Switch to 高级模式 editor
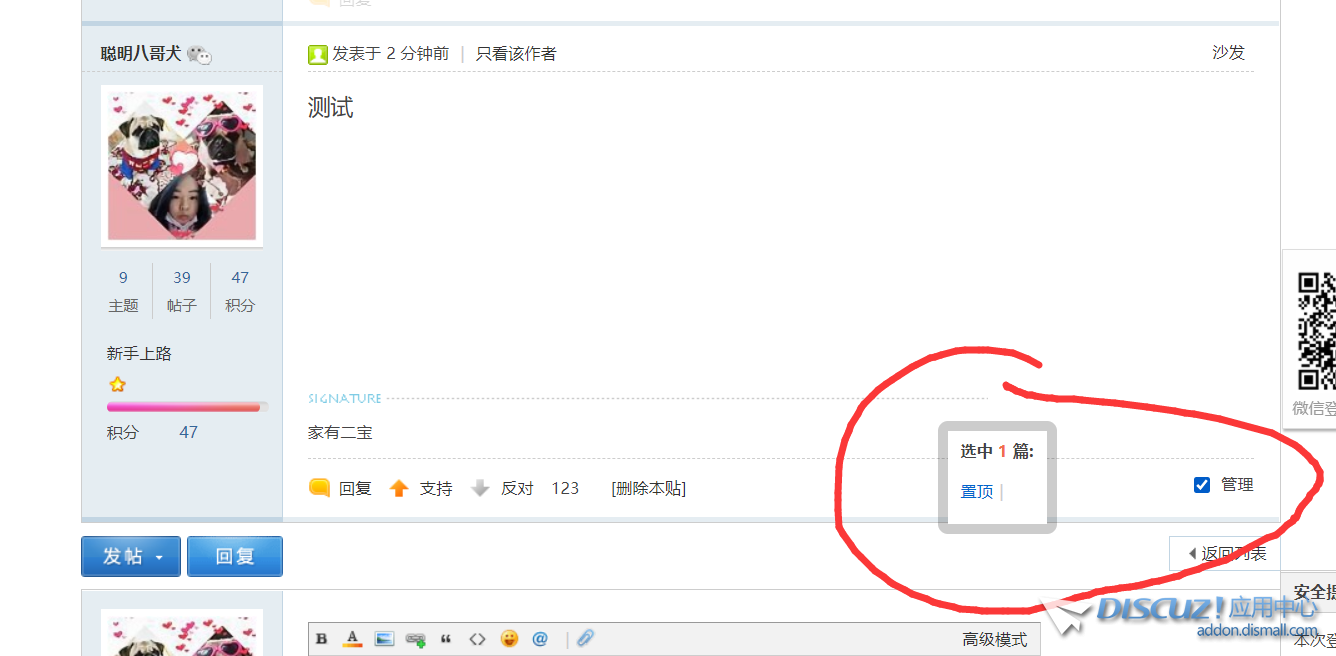The width and height of the screenshot is (1336, 656). (994, 640)
